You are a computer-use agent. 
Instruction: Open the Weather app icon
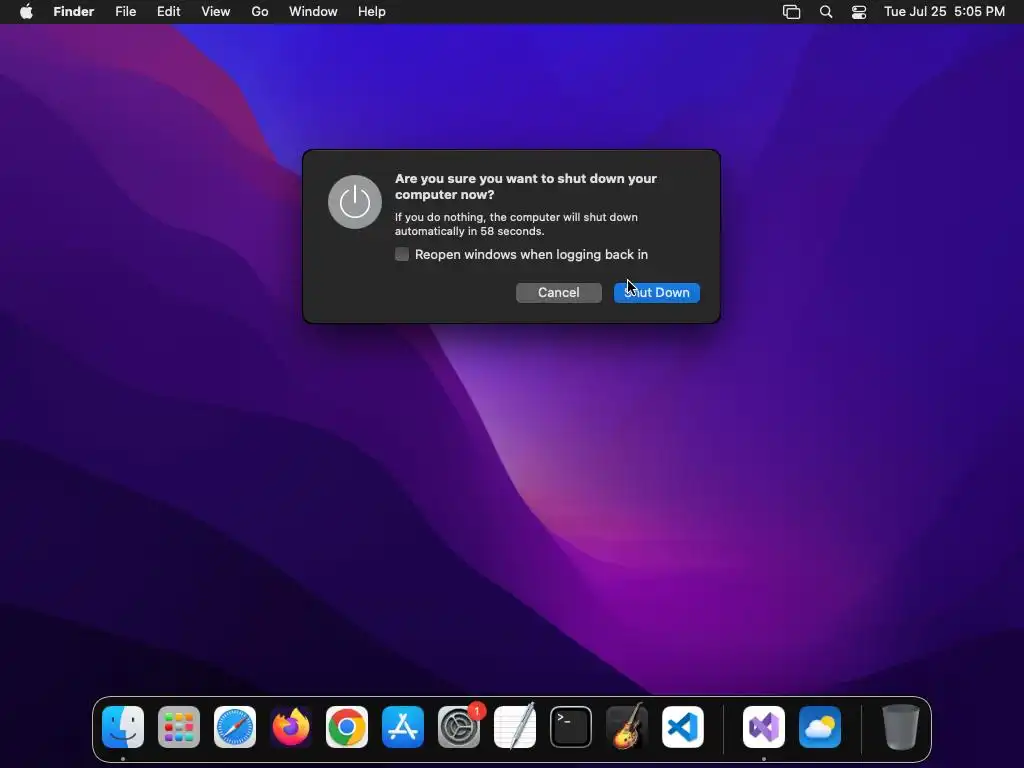click(x=820, y=727)
